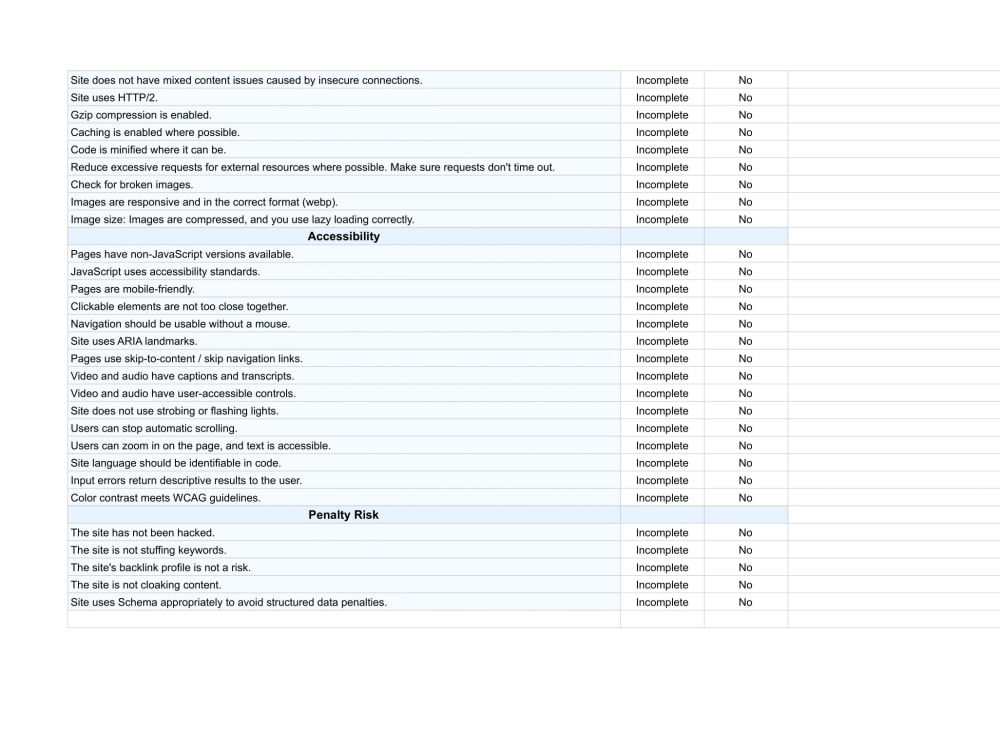The width and height of the screenshot is (1000, 750).
Task: Click the 'No' cell for backlink profile row
Action: click(746, 568)
